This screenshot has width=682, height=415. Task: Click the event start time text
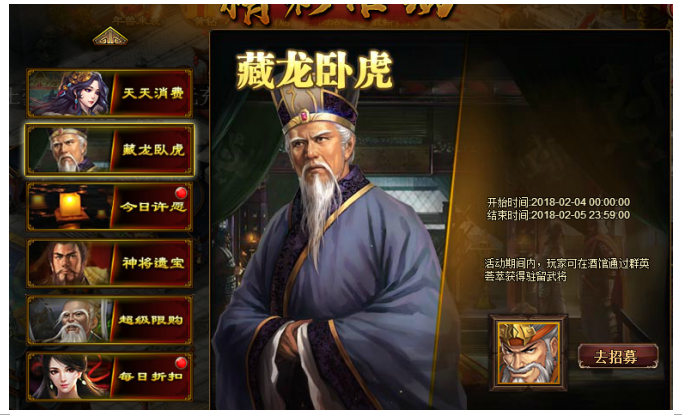(558, 202)
